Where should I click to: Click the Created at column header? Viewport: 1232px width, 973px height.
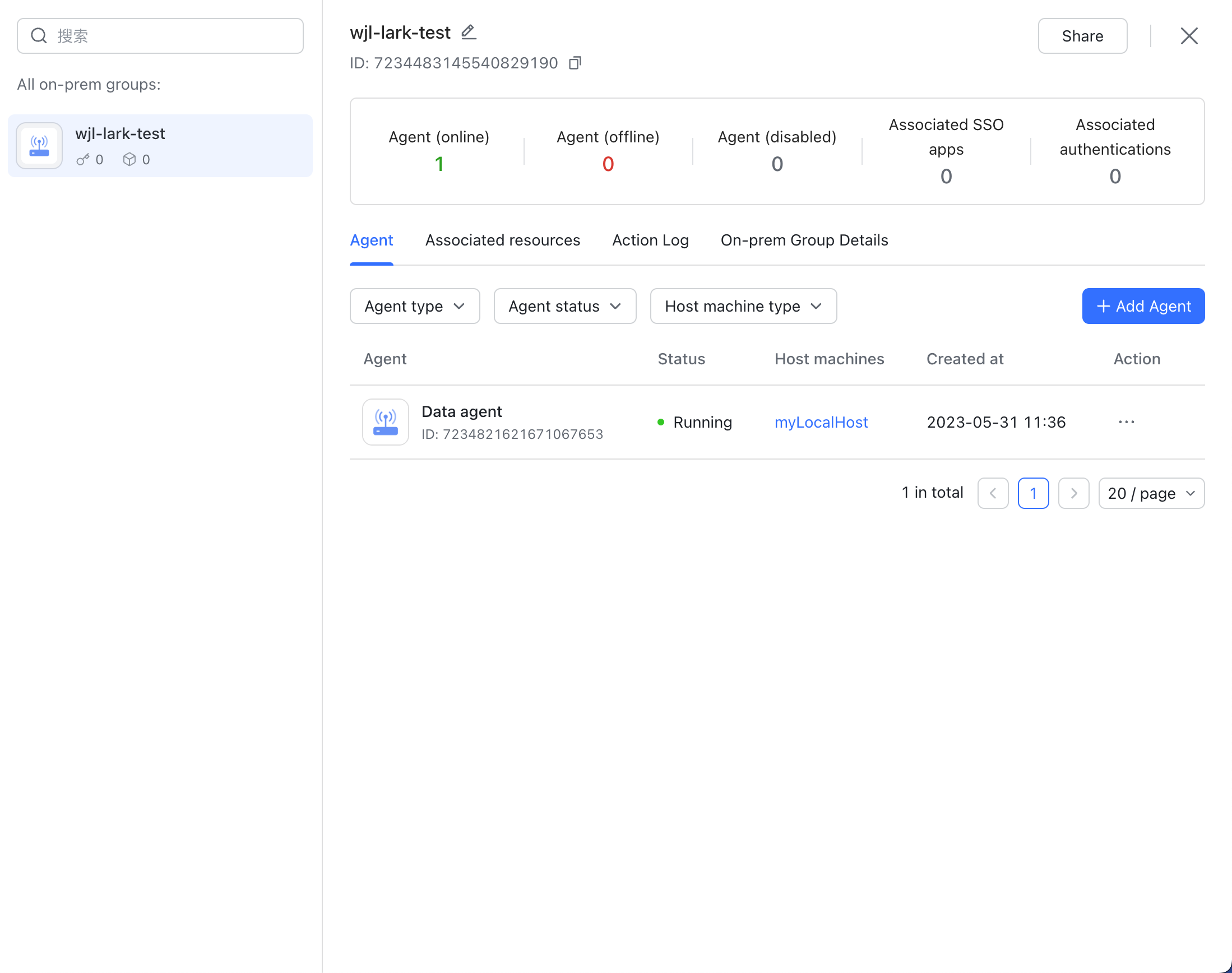pos(964,359)
